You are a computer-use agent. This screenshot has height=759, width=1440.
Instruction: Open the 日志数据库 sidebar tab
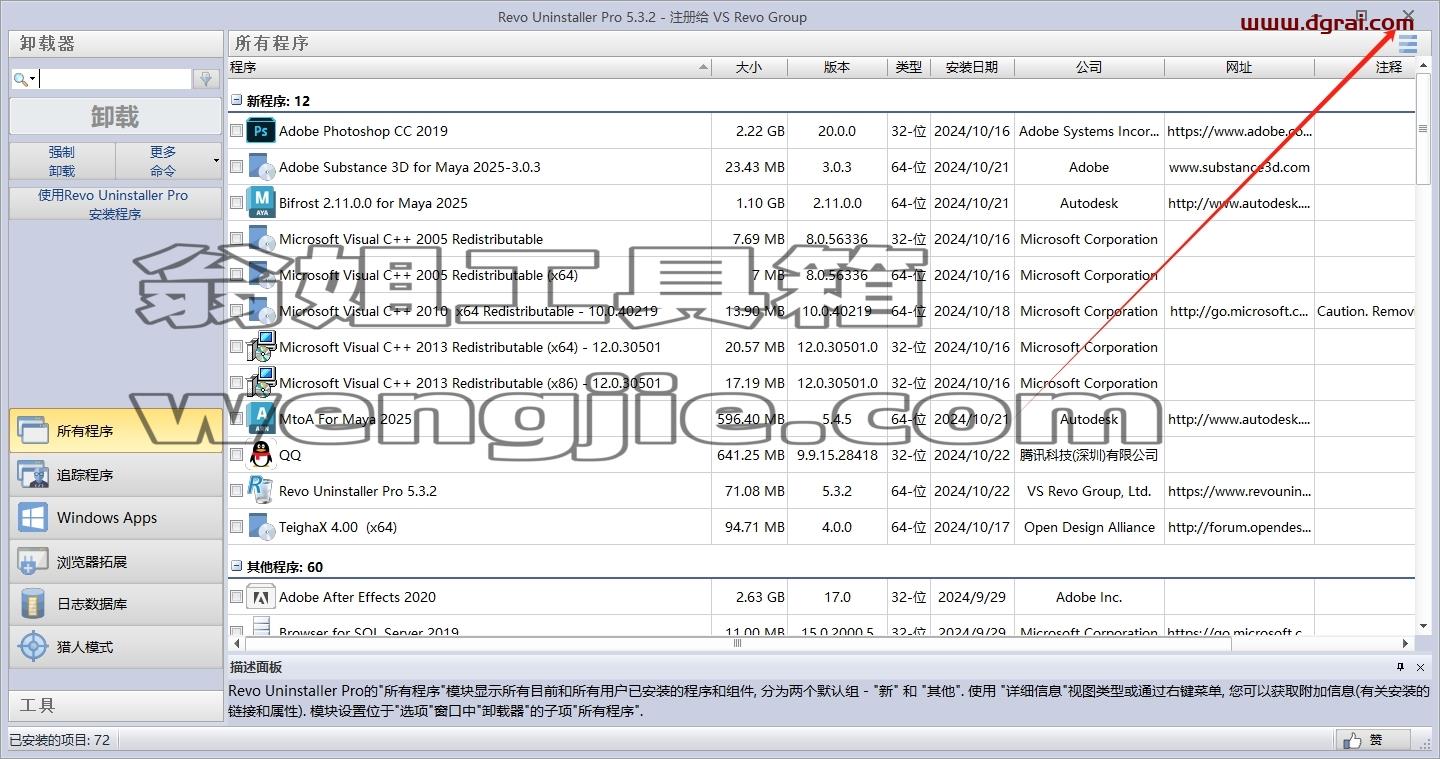click(116, 604)
